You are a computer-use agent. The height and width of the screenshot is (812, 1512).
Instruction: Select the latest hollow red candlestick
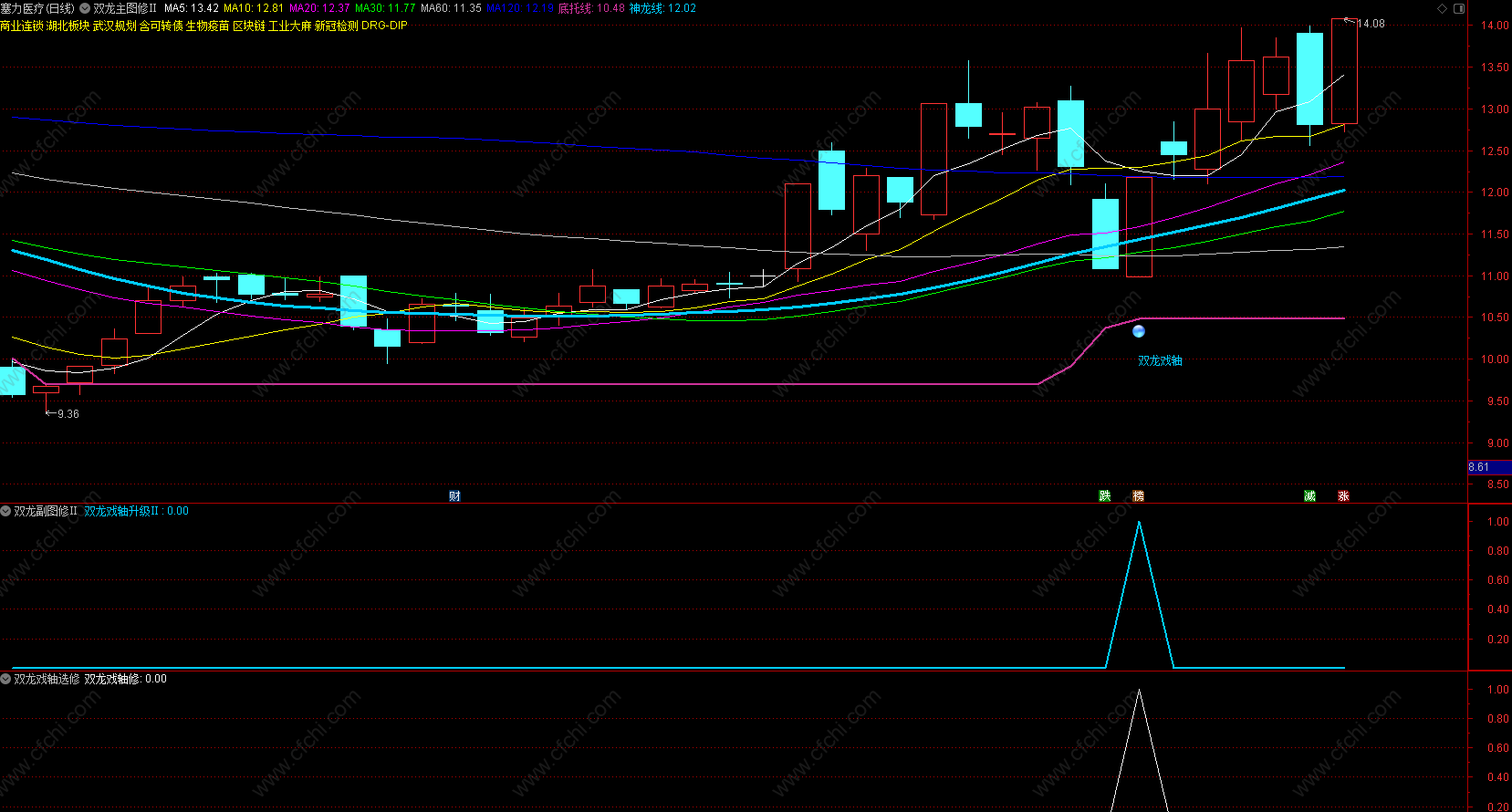click(x=1344, y=71)
